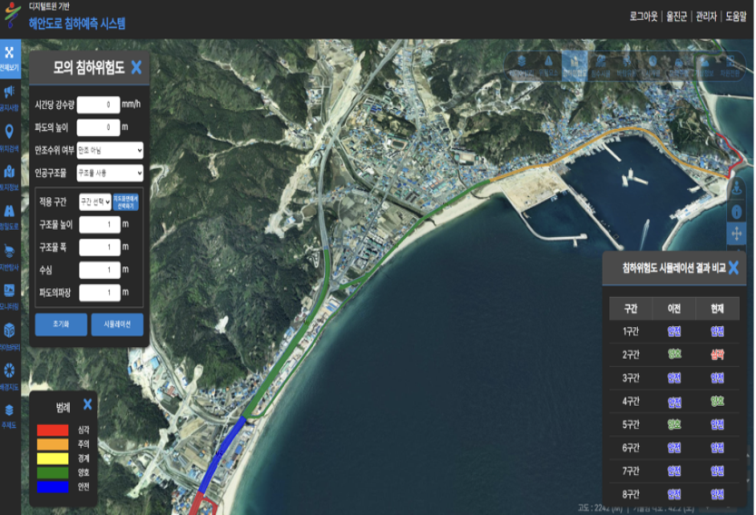Click the info icon on map's right edge
This screenshot has width=756, height=515.
[x=737, y=211]
